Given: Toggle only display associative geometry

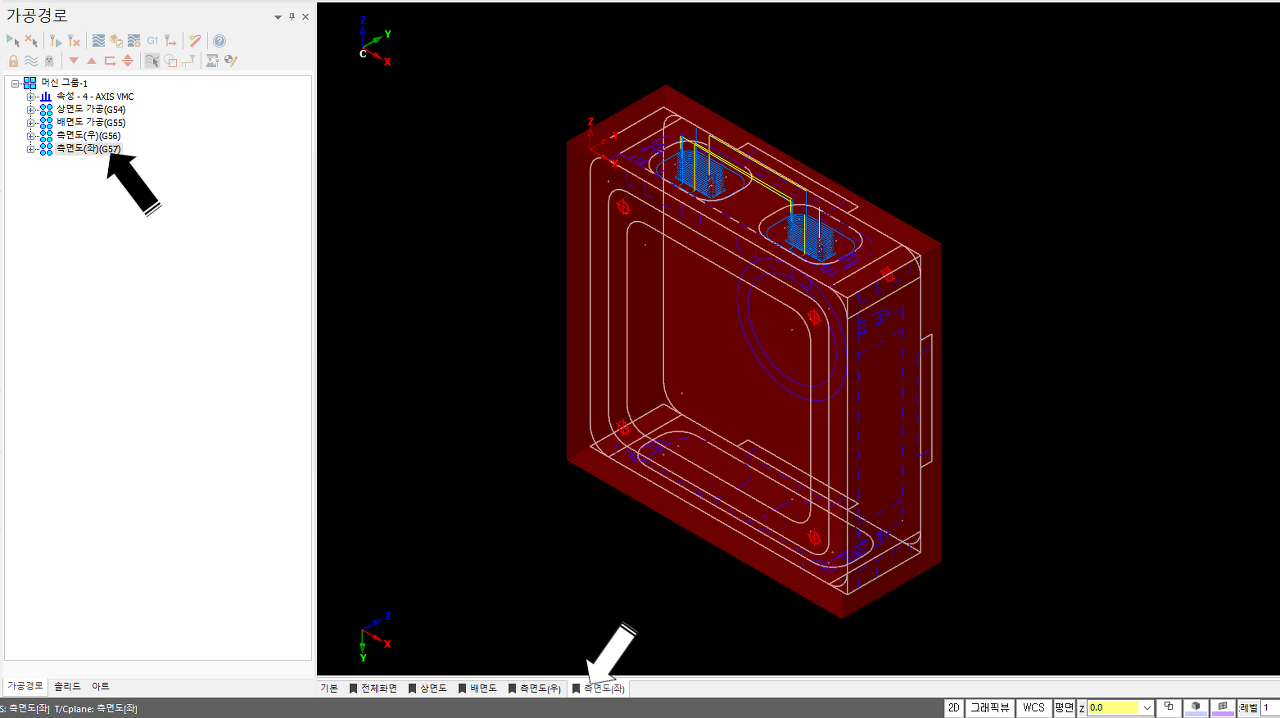Looking at the screenshot, I should click(x=170, y=61).
